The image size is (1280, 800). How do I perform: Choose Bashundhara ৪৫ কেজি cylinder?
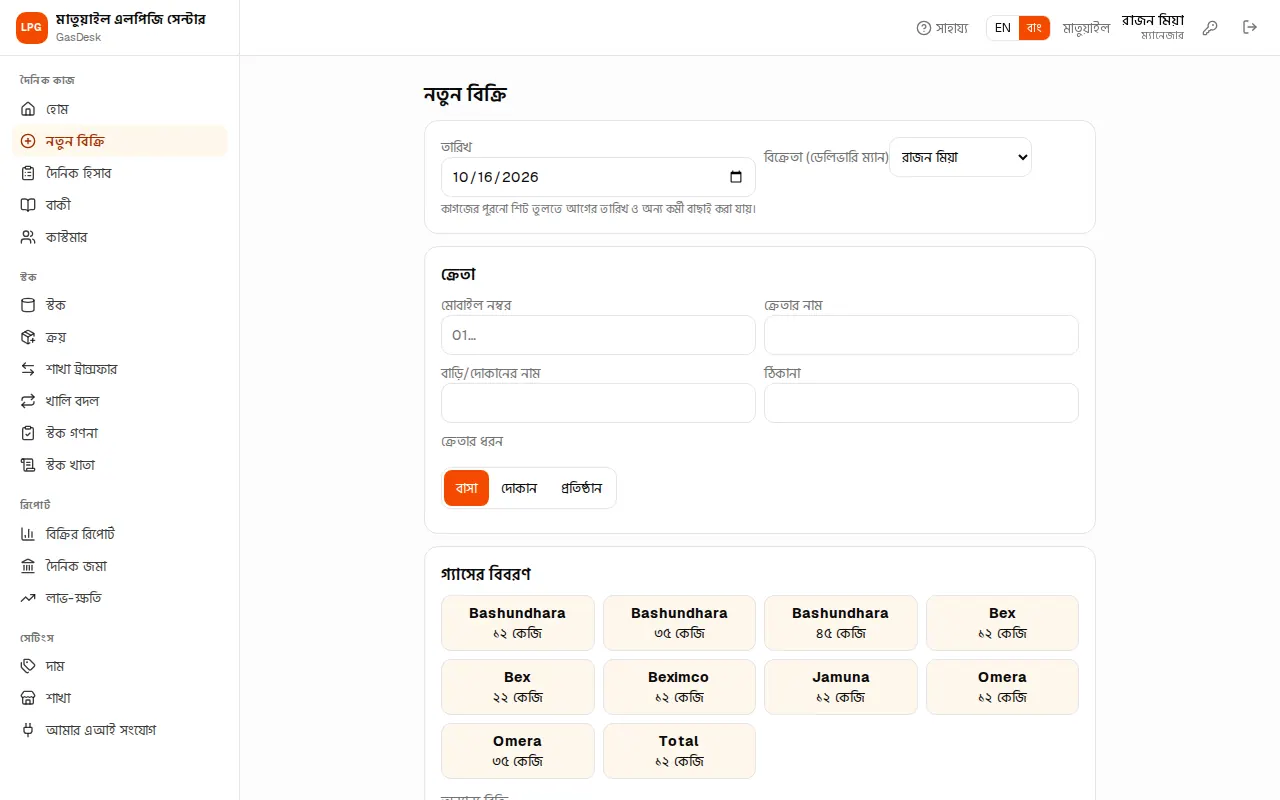coord(840,623)
